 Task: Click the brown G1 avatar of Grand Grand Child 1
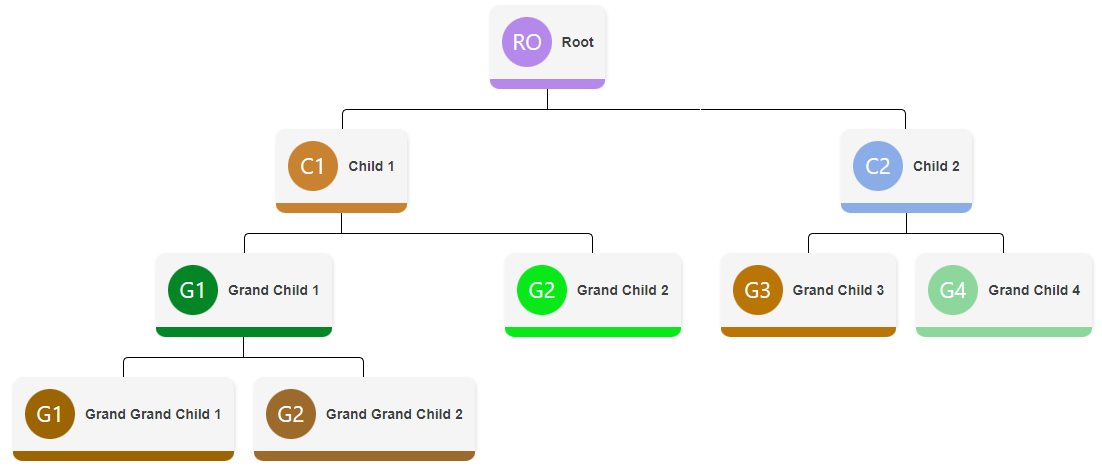click(x=50, y=414)
